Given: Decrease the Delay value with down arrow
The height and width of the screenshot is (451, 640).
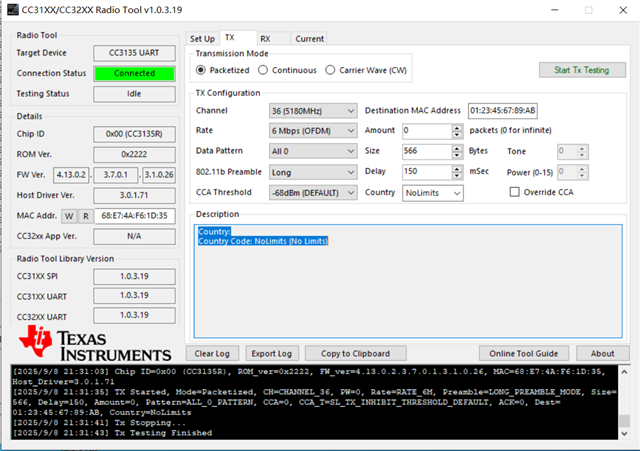Looking at the screenshot, I should pyautogui.click(x=457, y=176).
